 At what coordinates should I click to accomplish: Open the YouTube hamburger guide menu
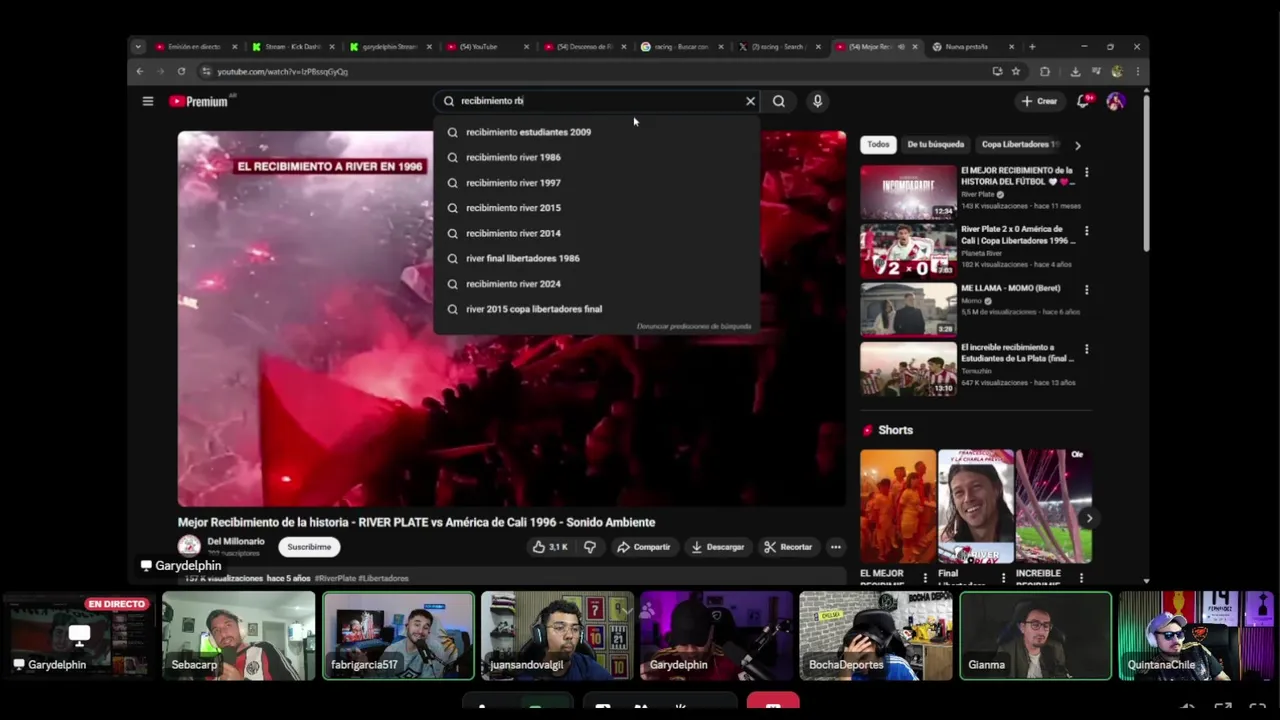(147, 101)
